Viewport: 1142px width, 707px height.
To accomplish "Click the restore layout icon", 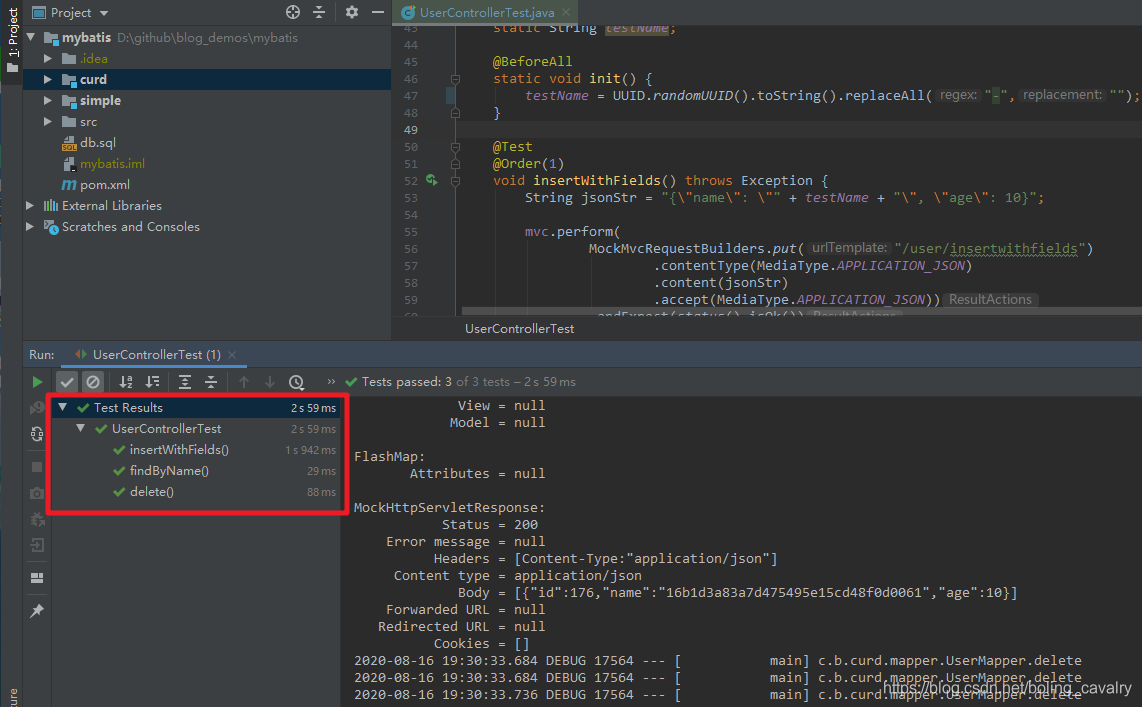I will pyautogui.click(x=37, y=578).
